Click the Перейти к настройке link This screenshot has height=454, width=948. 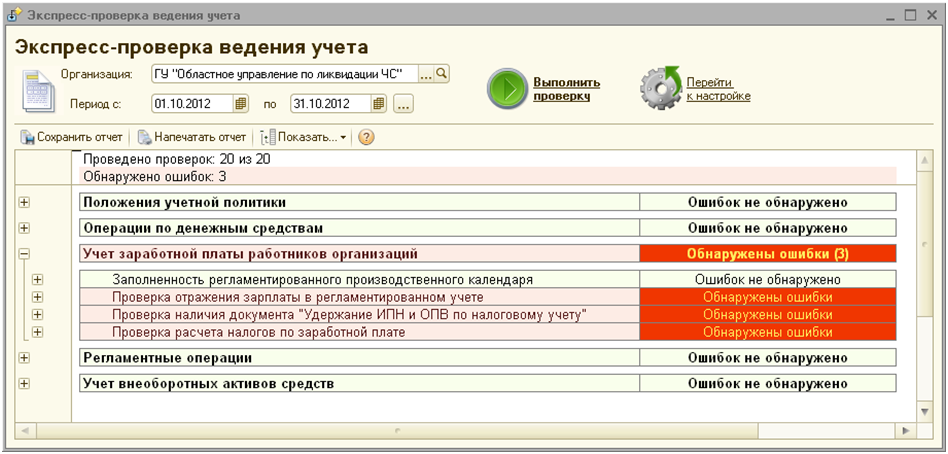pyautogui.click(x=717, y=89)
